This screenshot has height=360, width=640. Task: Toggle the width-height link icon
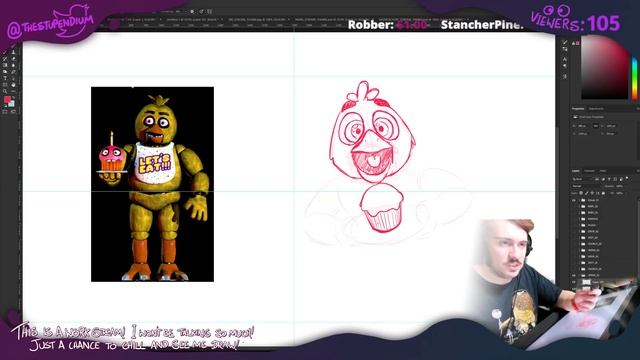[x=596, y=126]
